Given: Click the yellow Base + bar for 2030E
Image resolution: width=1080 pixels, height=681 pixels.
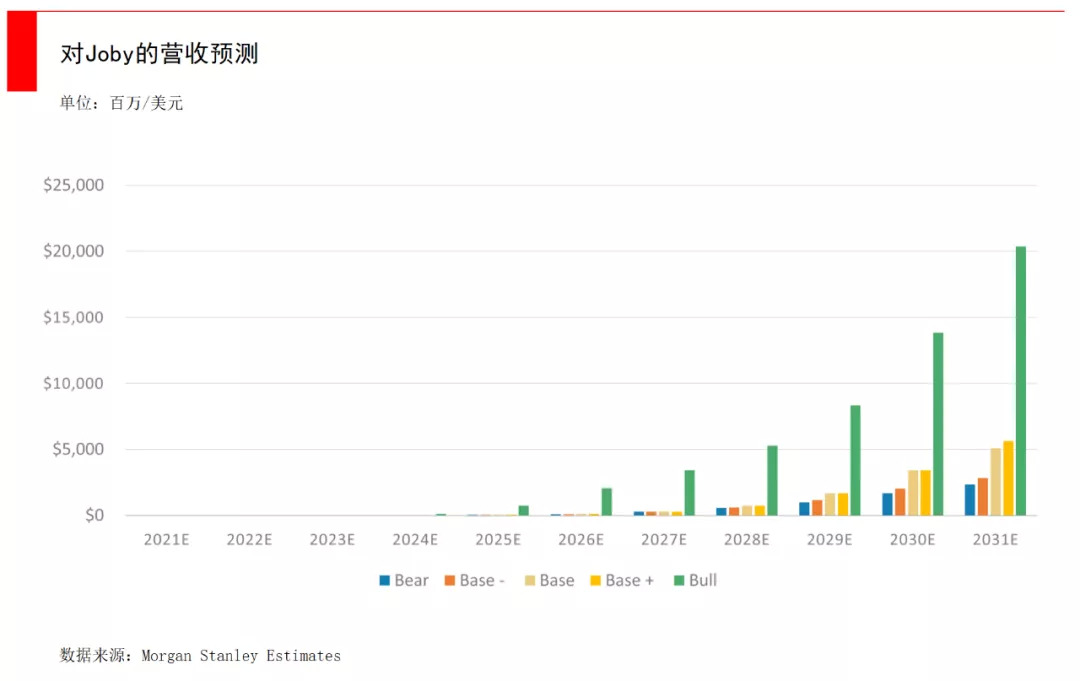Looking at the screenshot, I should click(x=926, y=493).
